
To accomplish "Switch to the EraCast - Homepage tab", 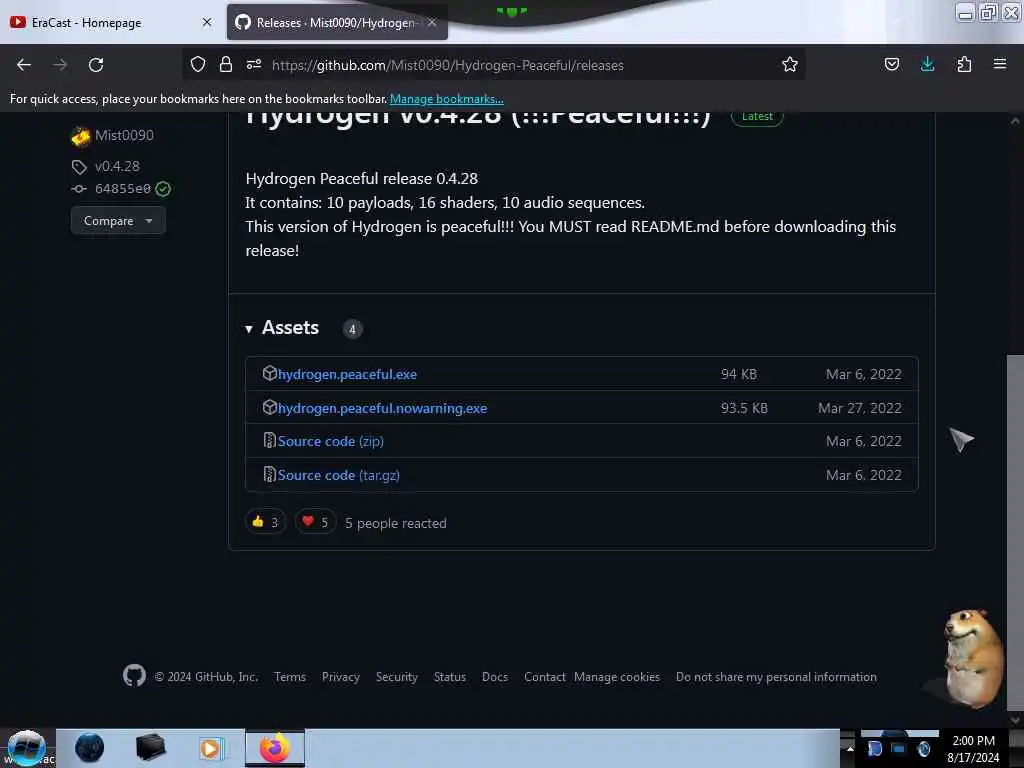I will [112, 22].
